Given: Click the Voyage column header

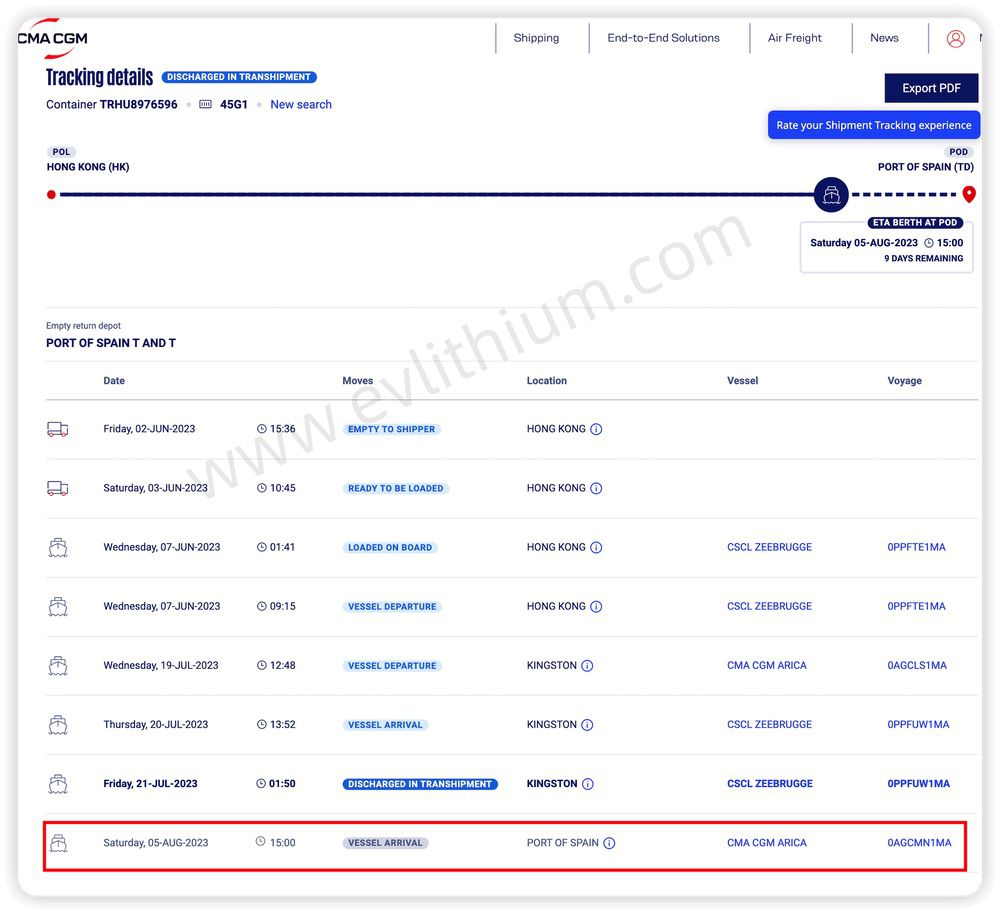Looking at the screenshot, I should click(x=904, y=381).
